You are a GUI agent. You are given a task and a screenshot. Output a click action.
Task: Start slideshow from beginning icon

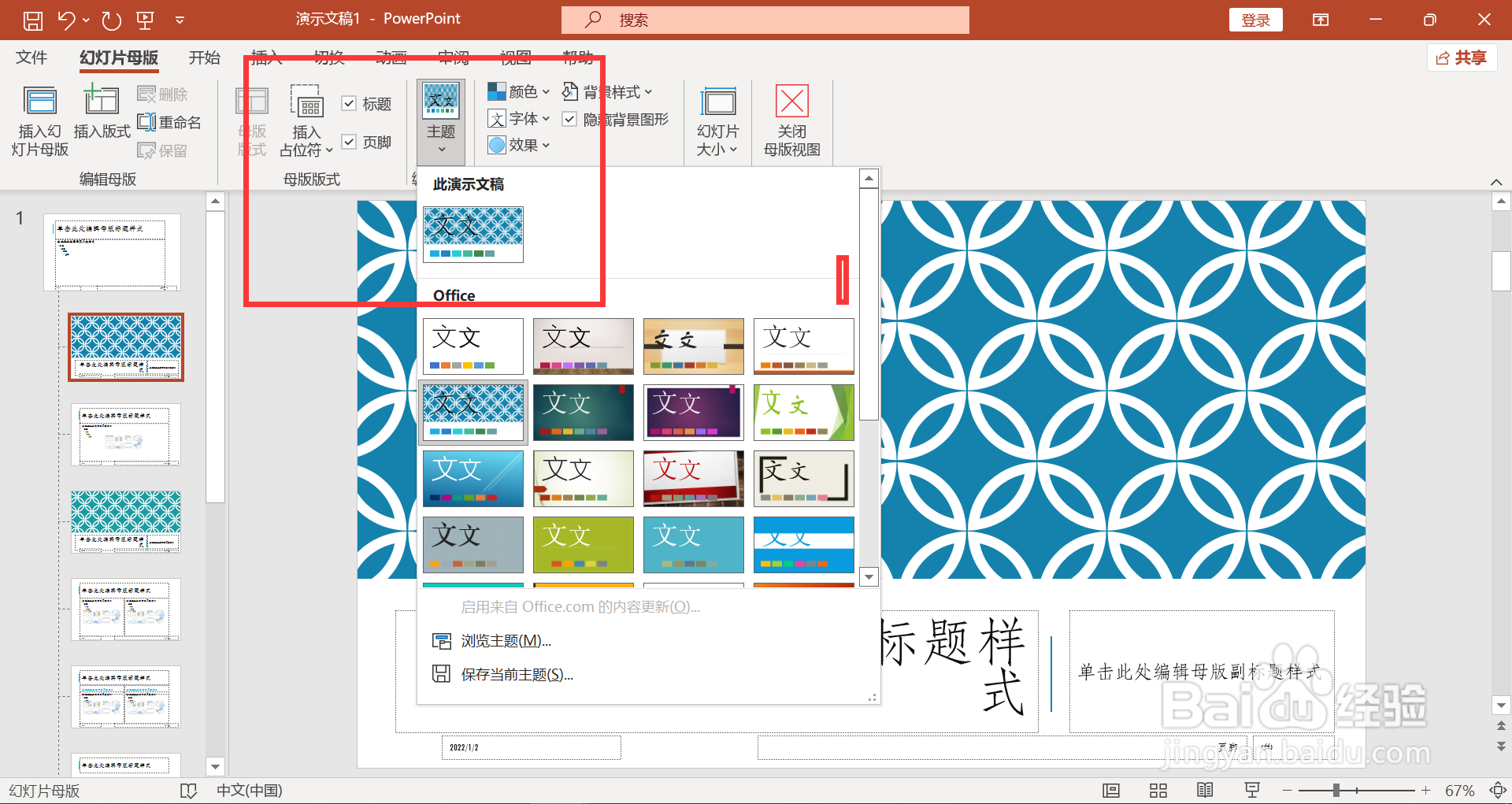point(145,20)
